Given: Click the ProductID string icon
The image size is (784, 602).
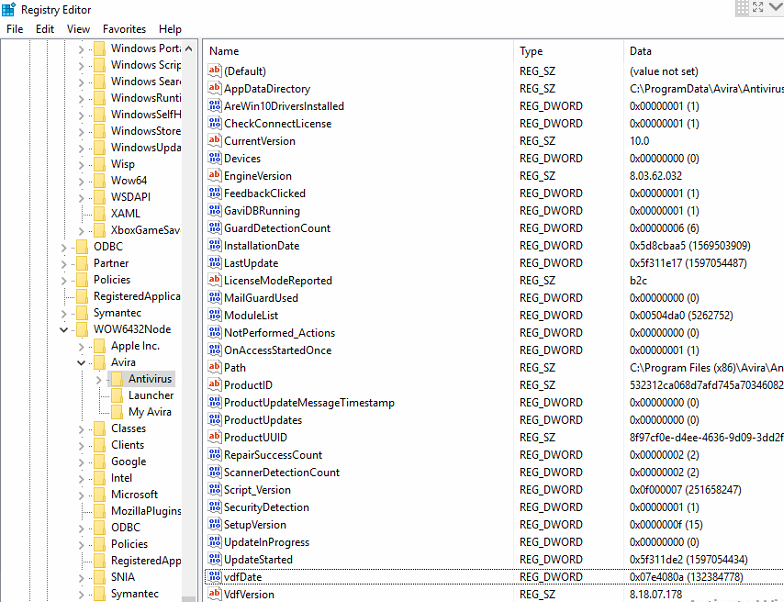Looking at the screenshot, I should pos(214,385).
